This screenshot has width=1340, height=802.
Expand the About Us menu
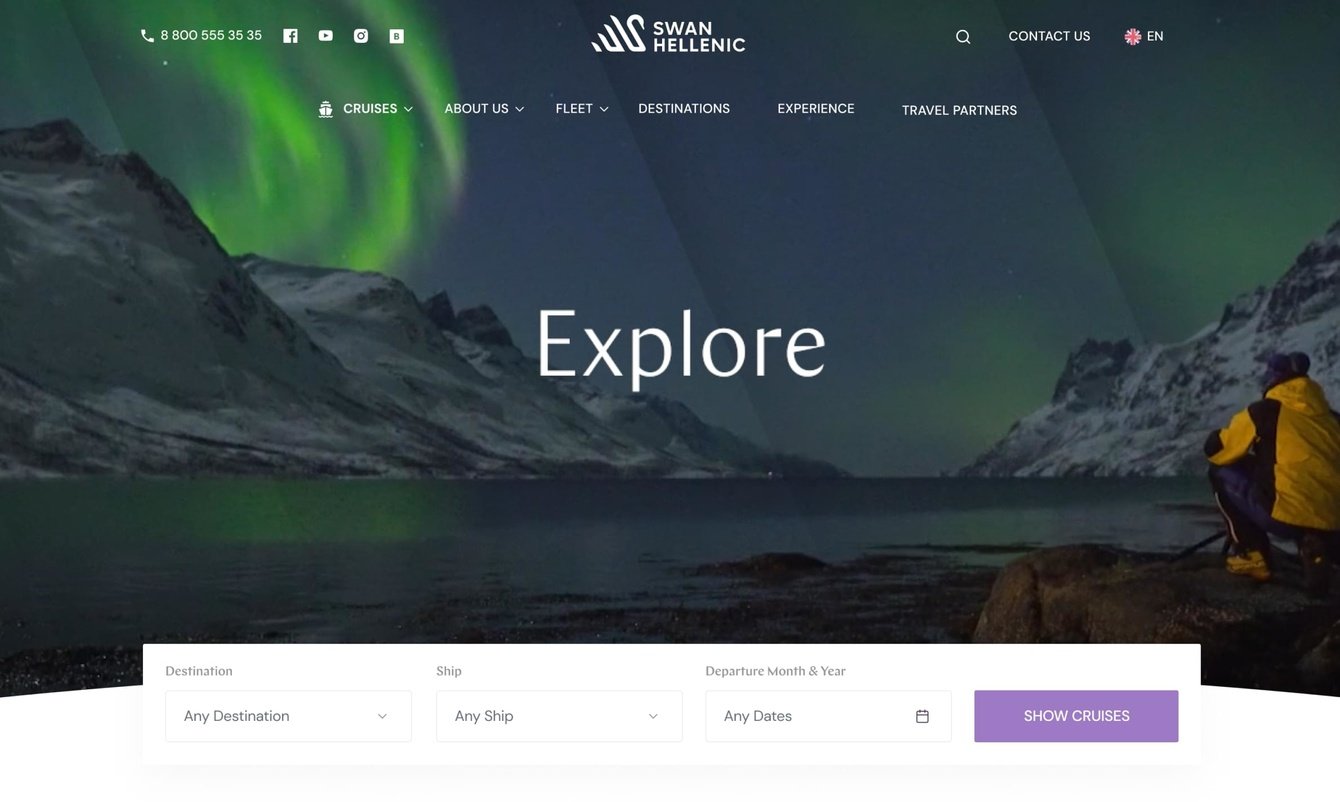pyautogui.click(x=484, y=109)
